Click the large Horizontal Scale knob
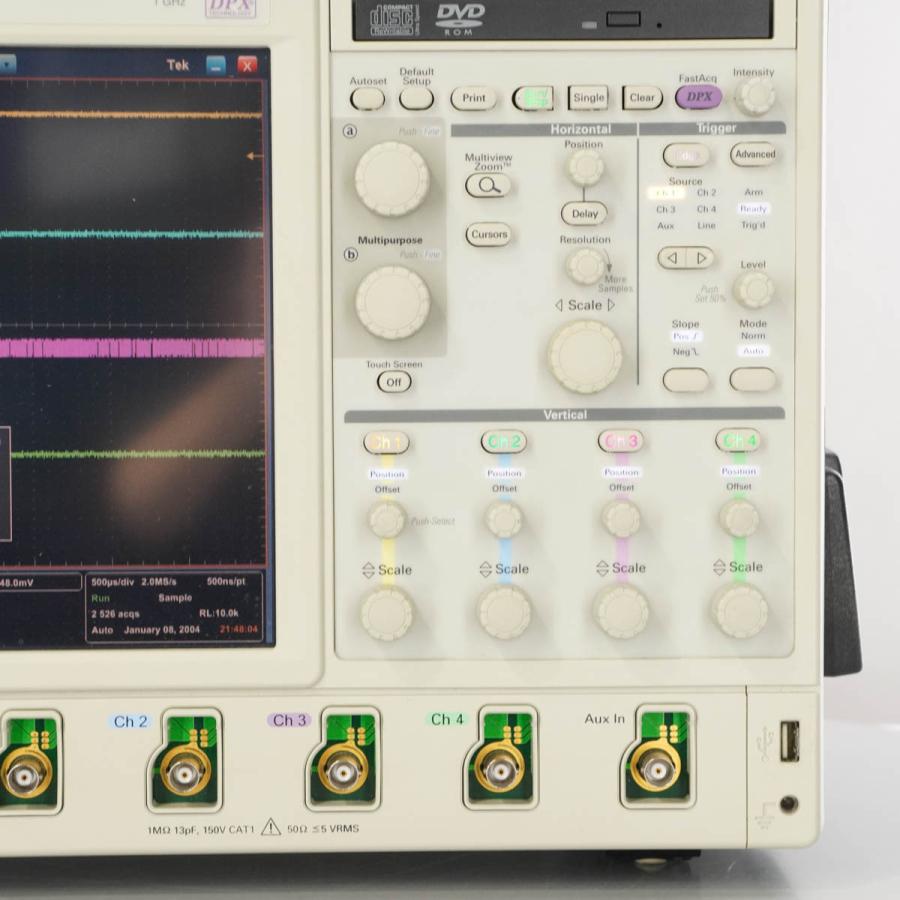Image resolution: width=900 pixels, height=900 pixels. tap(585, 356)
